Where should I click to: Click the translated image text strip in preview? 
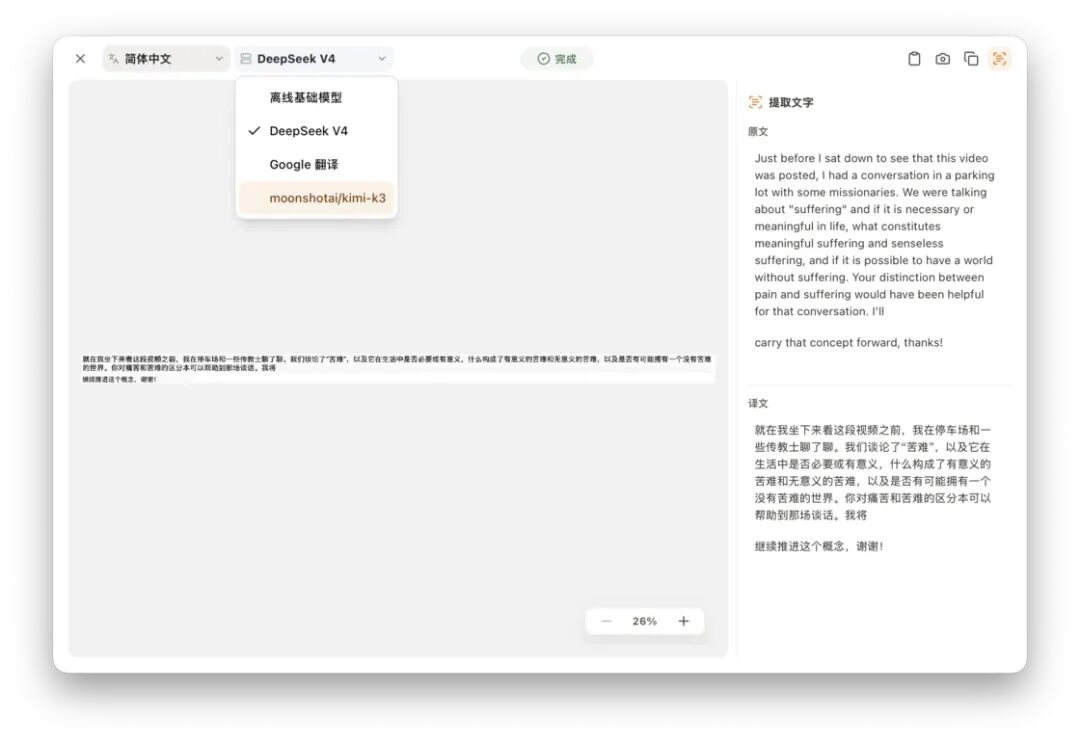(397, 368)
